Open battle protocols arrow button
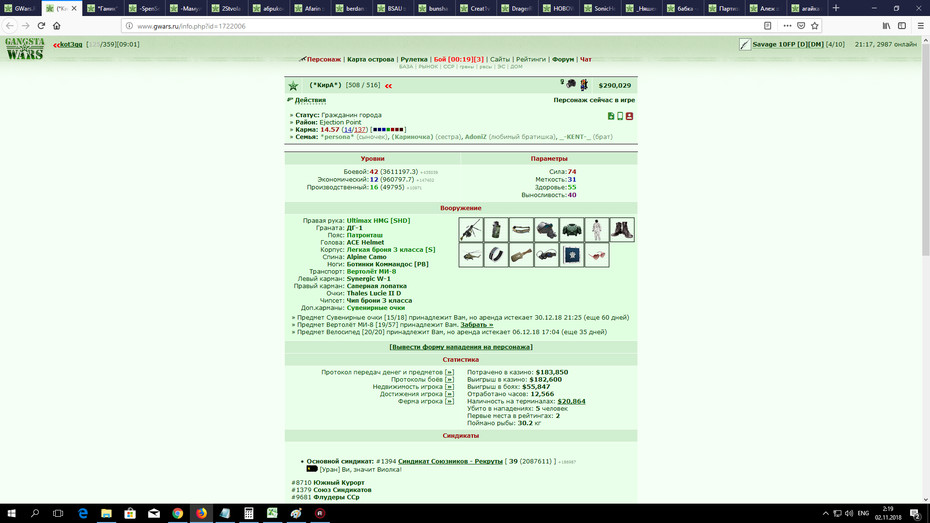The height and width of the screenshot is (523, 930). 449,380
